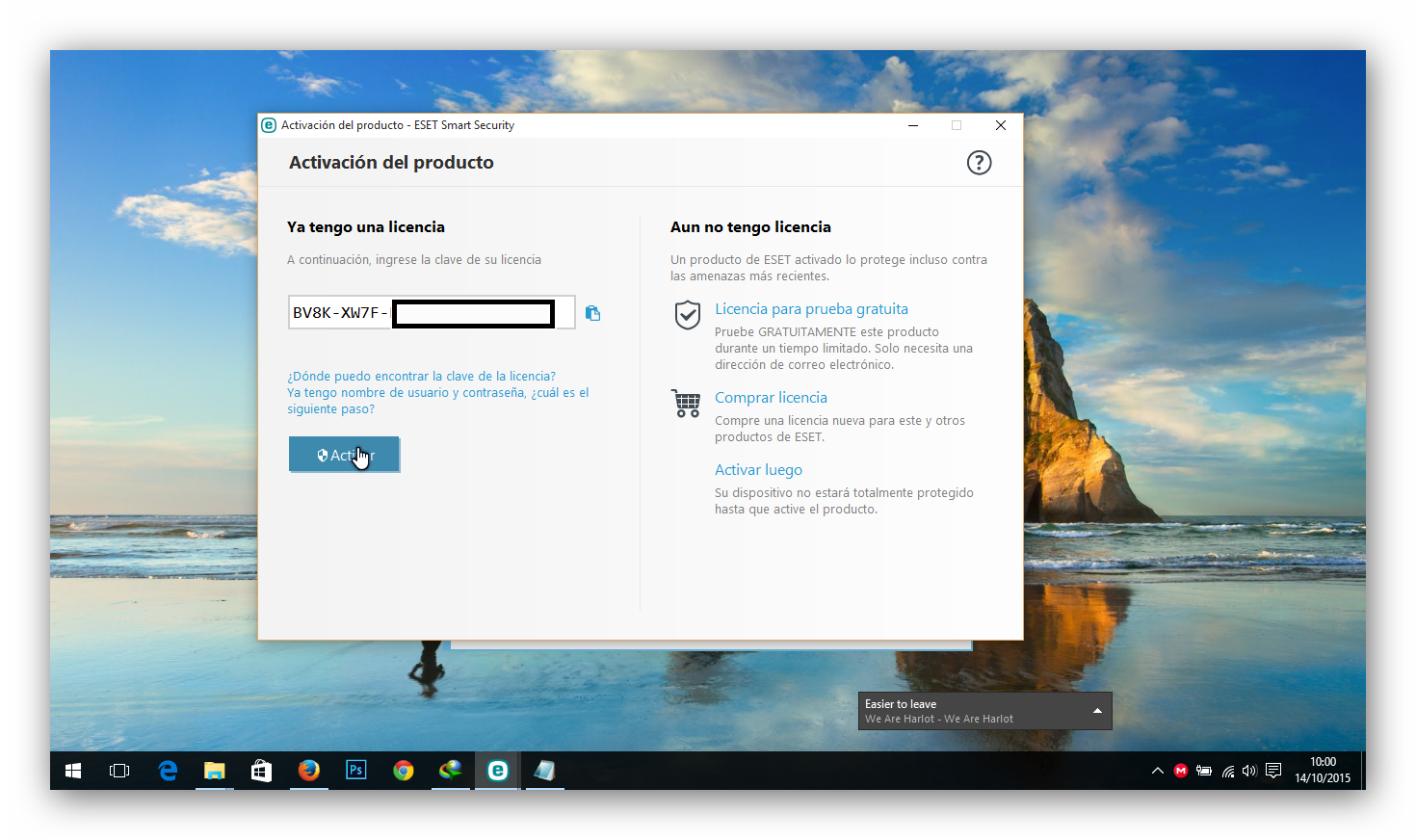The width and height of the screenshot is (1416, 840).
Task: Click the shield checkmark trial license icon
Action: [687, 314]
